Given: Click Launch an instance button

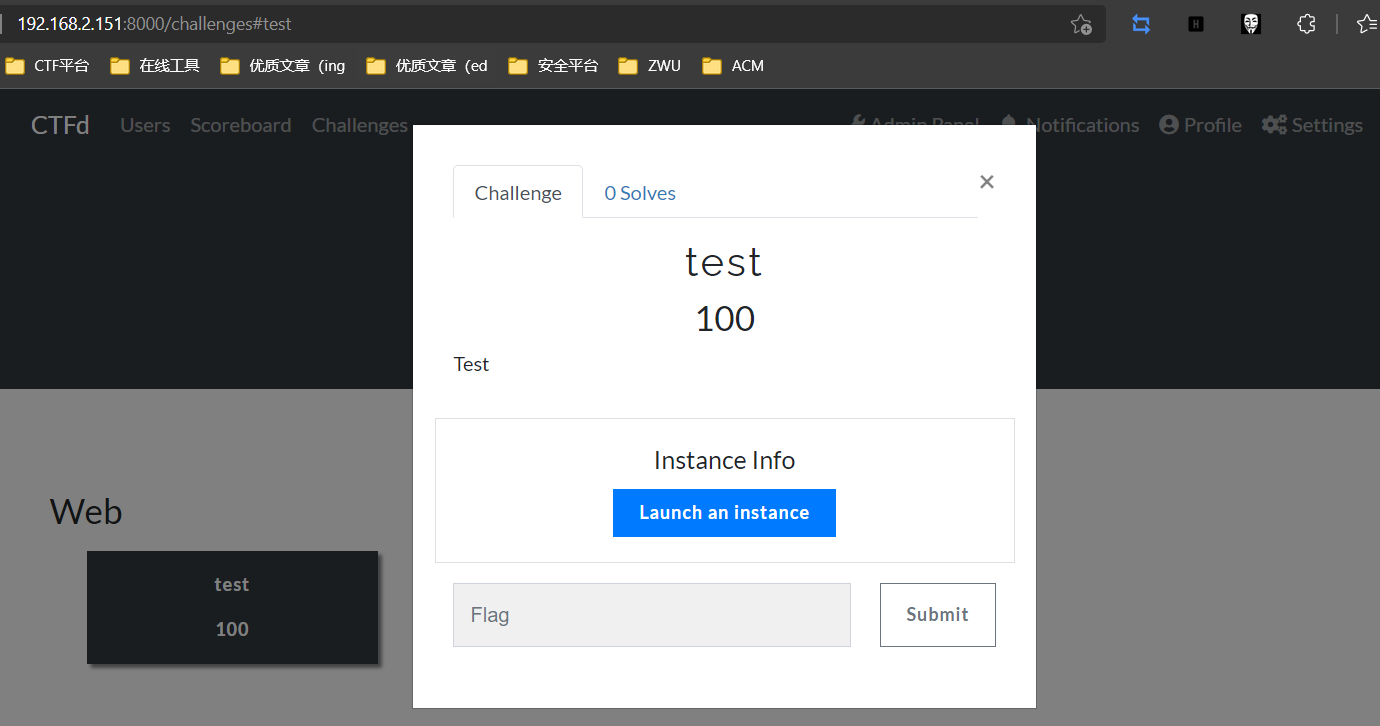Looking at the screenshot, I should (x=724, y=513).
